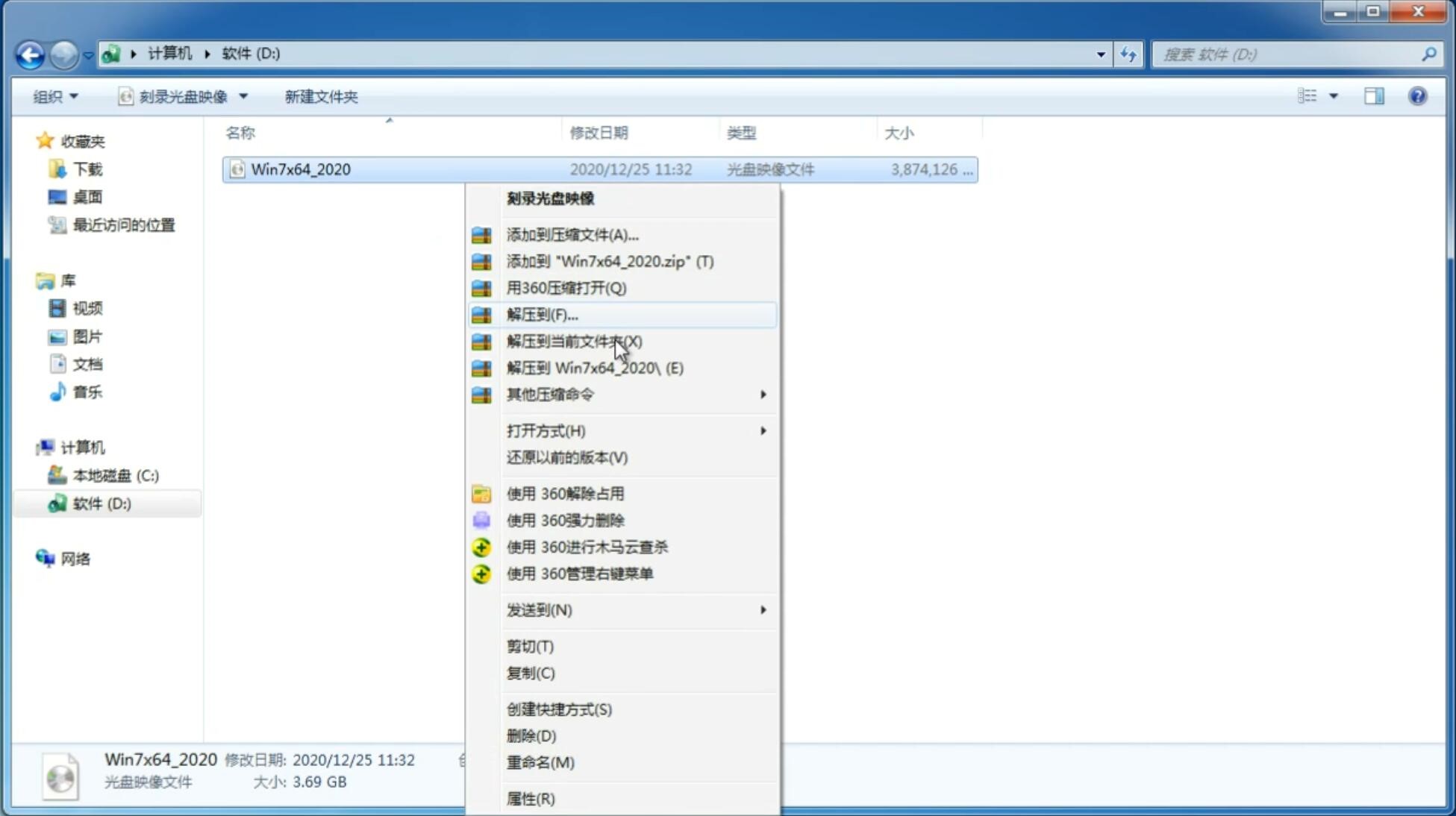Viewport: 1456px width, 816px height.
Task: Select 属性 context menu item
Action: tap(530, 799)
